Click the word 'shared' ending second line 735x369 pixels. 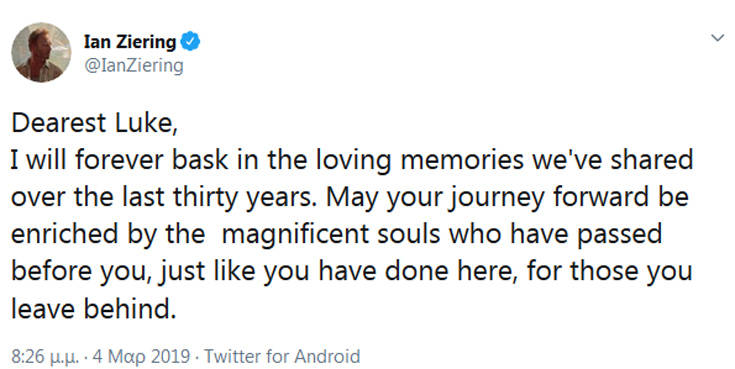(x=652, y=161)
